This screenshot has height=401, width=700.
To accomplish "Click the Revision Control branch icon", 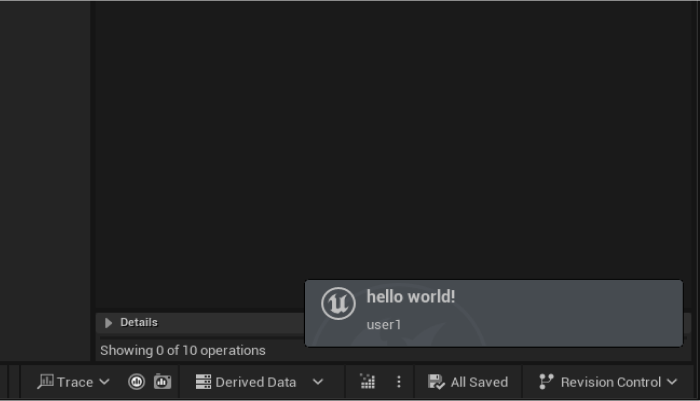I will tap(546, 382).
